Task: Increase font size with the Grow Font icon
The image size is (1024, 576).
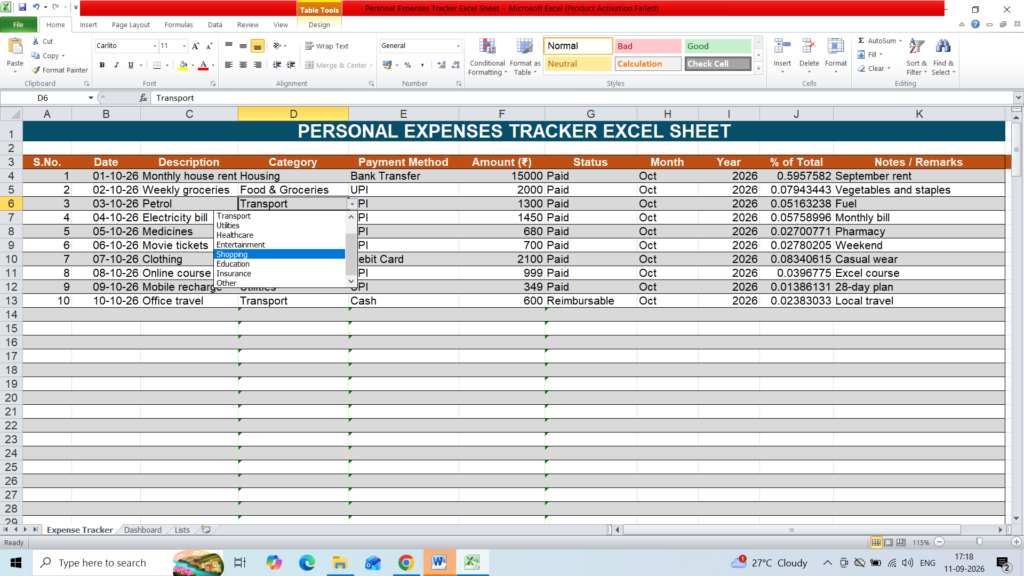Action: click(x=195, y=46)
